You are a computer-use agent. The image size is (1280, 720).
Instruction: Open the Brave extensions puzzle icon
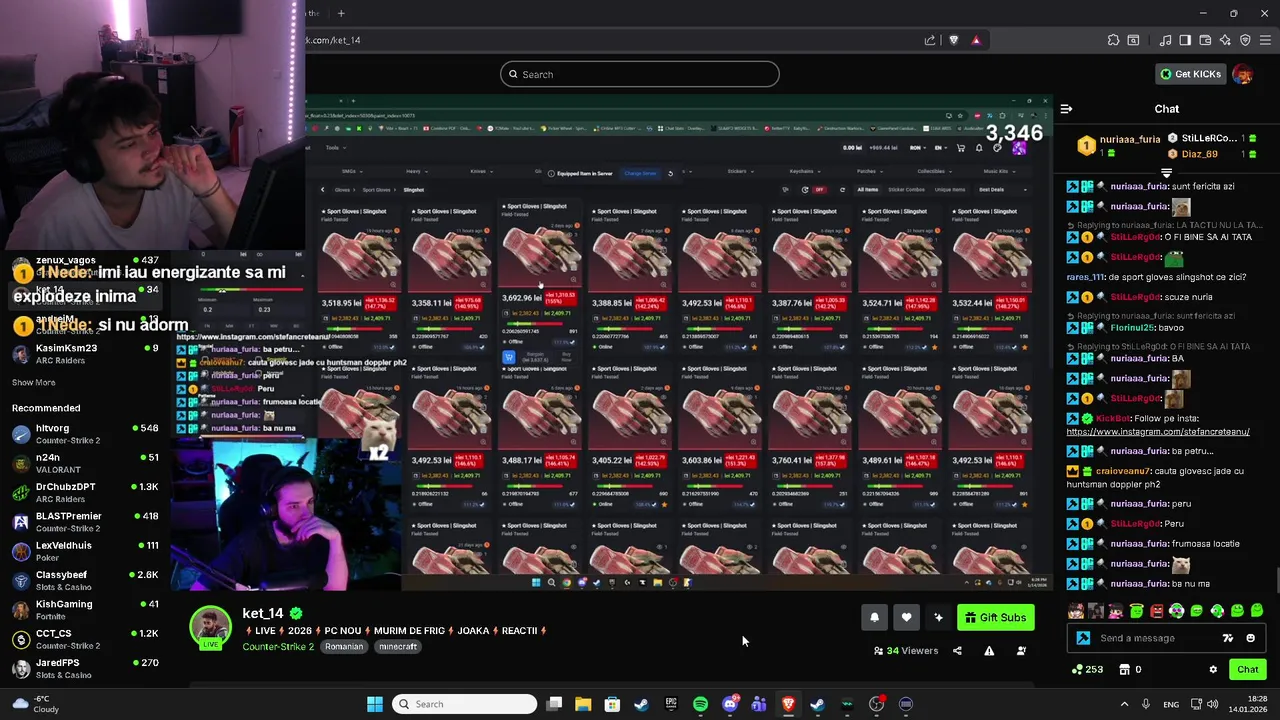point(1113,40)
